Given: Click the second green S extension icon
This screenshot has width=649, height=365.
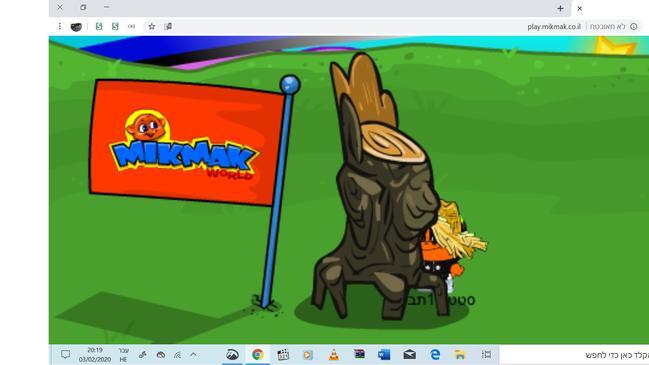Looking at the screenshot, I should [115, 26].
